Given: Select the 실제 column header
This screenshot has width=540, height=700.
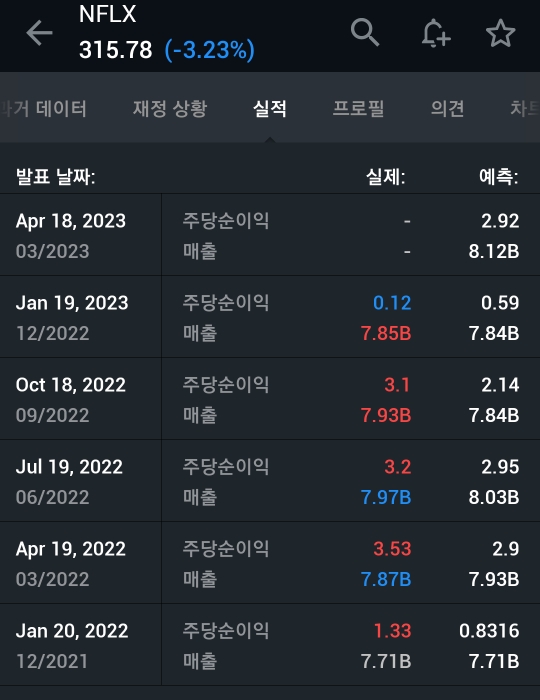Looking at the screenshot, I should click(x=386, y=177).
